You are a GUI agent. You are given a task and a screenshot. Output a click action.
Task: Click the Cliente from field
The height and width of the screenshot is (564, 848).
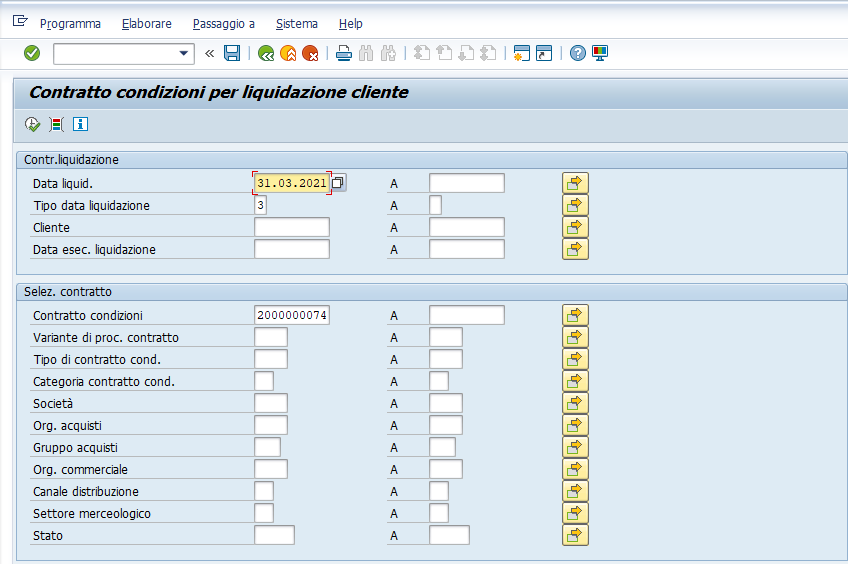point(292,227)
